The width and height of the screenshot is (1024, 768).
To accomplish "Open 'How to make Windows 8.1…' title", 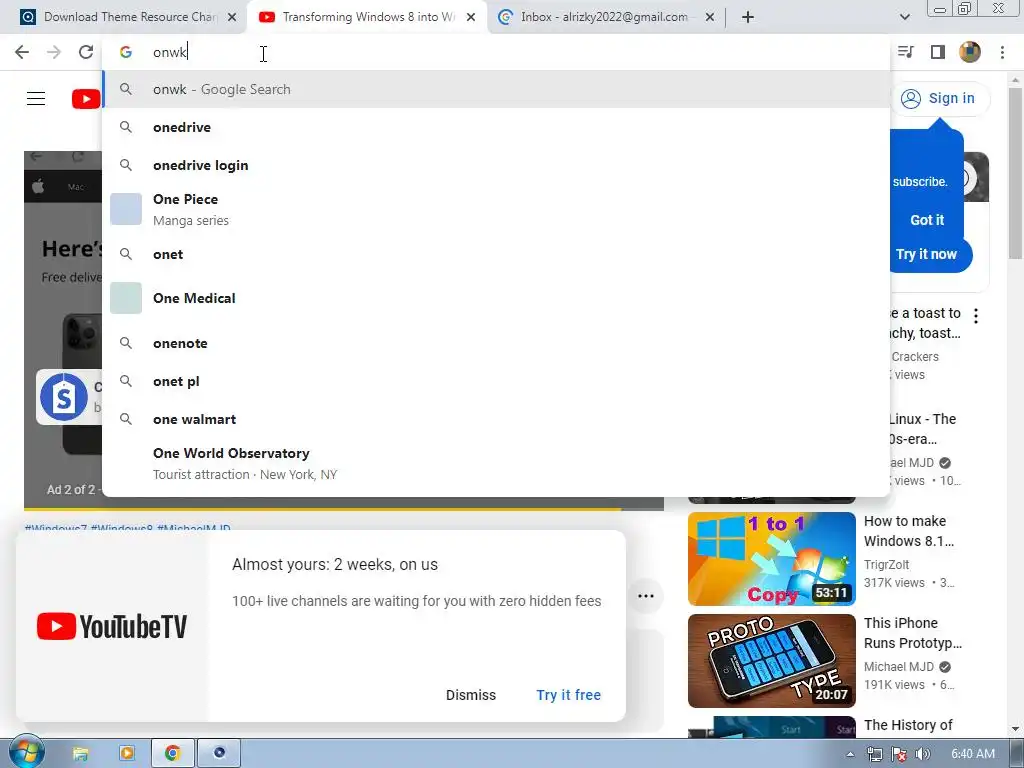I will [x=908, y=531].
